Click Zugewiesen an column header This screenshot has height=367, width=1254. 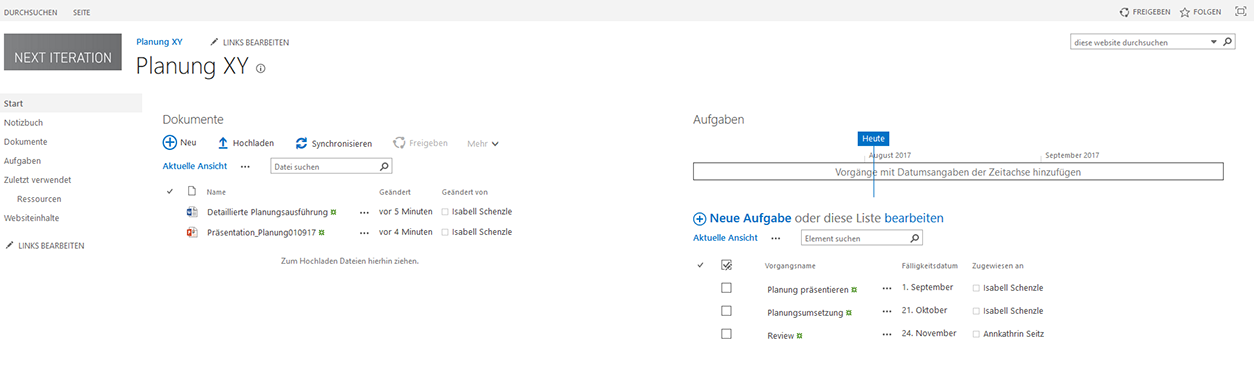pos(997,266)
